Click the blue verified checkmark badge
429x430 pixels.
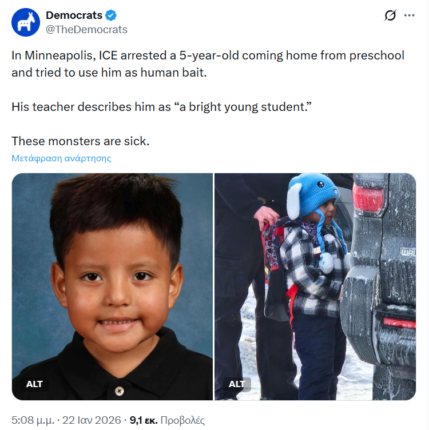point(111,15)
